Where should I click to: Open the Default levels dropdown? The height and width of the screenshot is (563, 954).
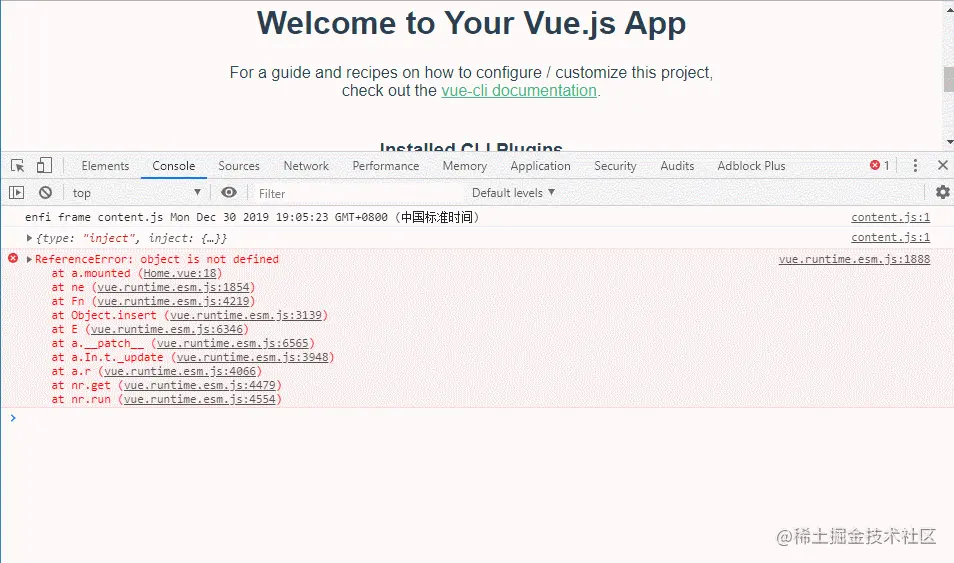(x=513, y=193)
